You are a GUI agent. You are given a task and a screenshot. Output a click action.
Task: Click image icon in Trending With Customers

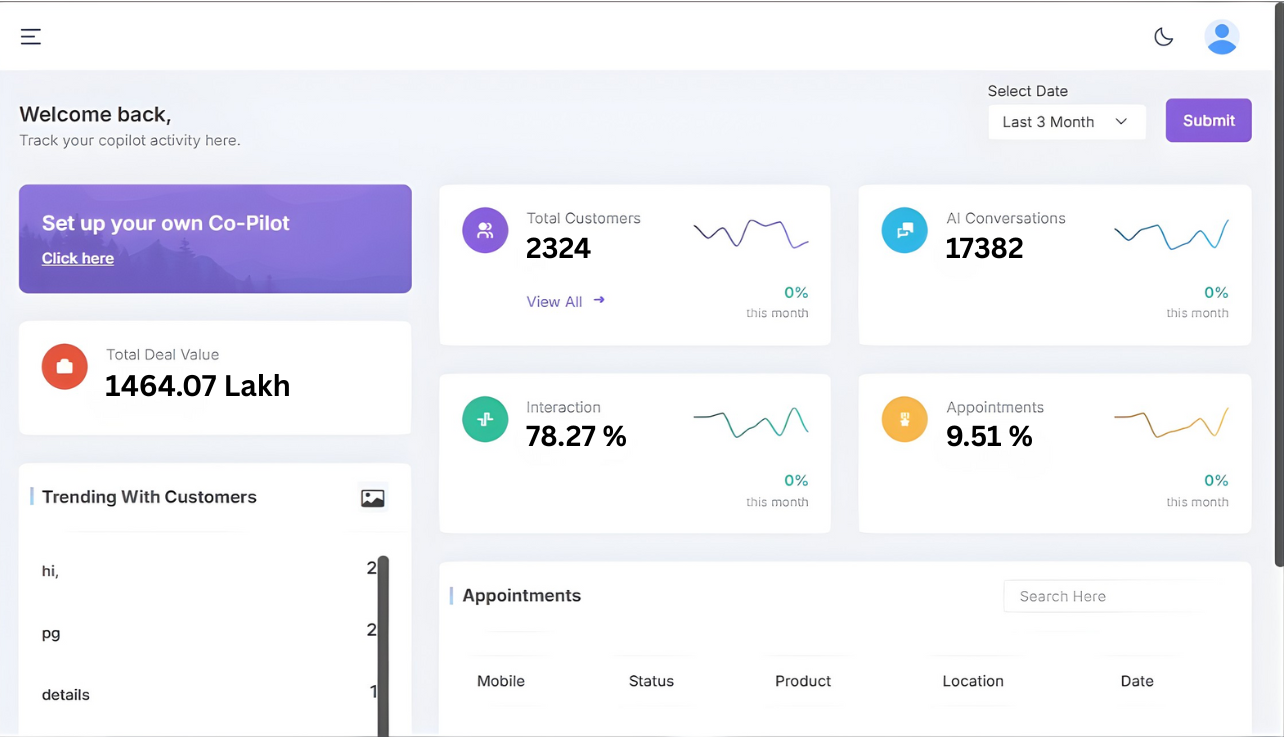click(x=373, y=498)
